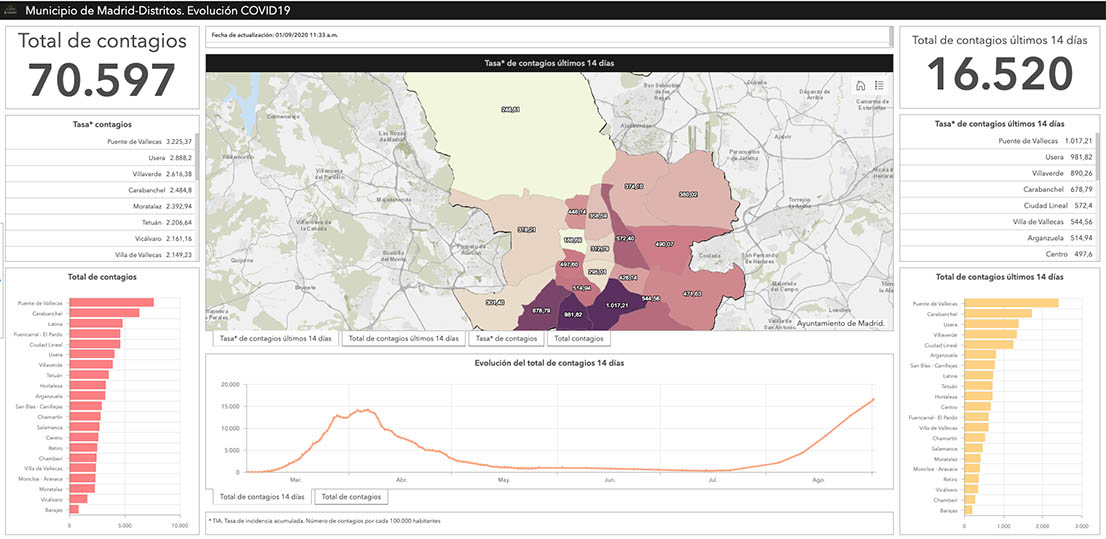Switch chart to 'Total de contagios' tab
This screenshot has width=1106, height=539.
[x=350, y=496]
